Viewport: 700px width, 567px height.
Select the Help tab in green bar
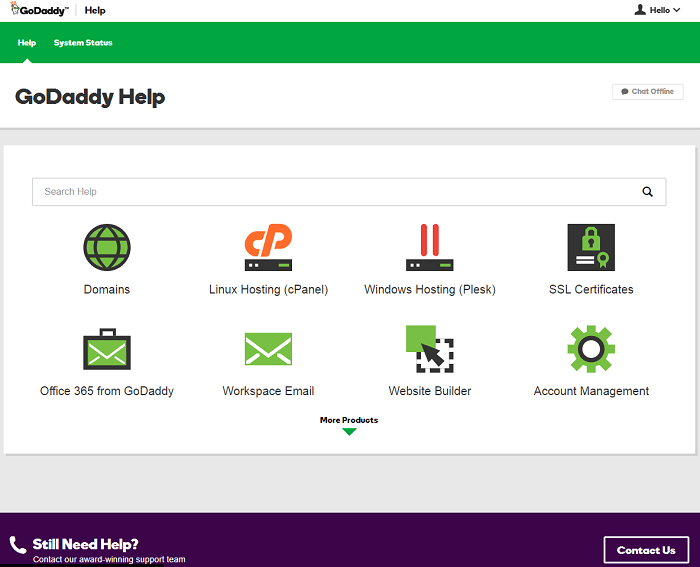27,43
